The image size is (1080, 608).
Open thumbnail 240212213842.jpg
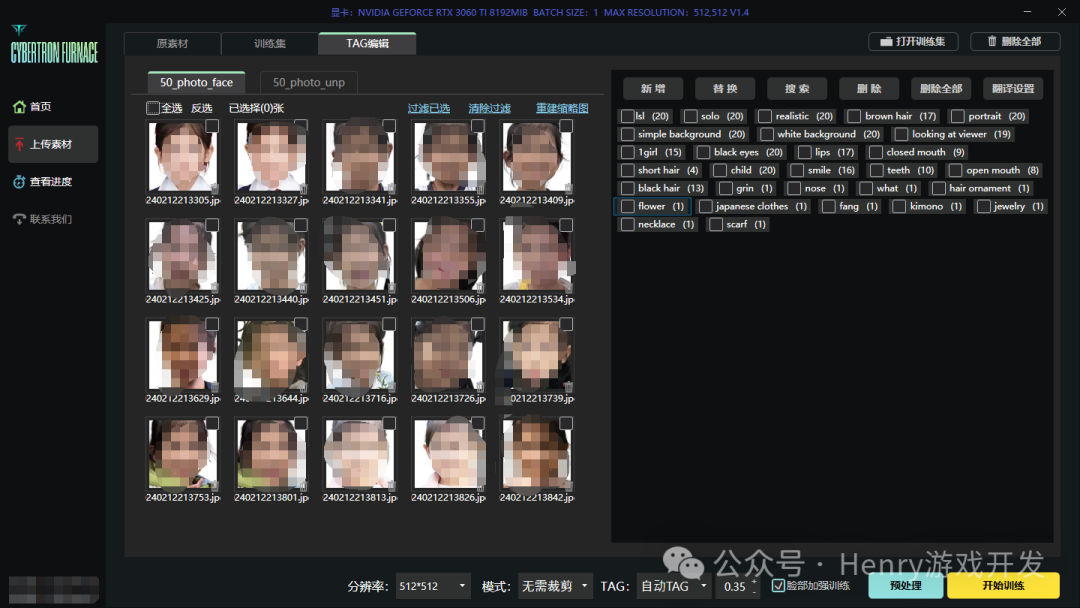[537, 454]
